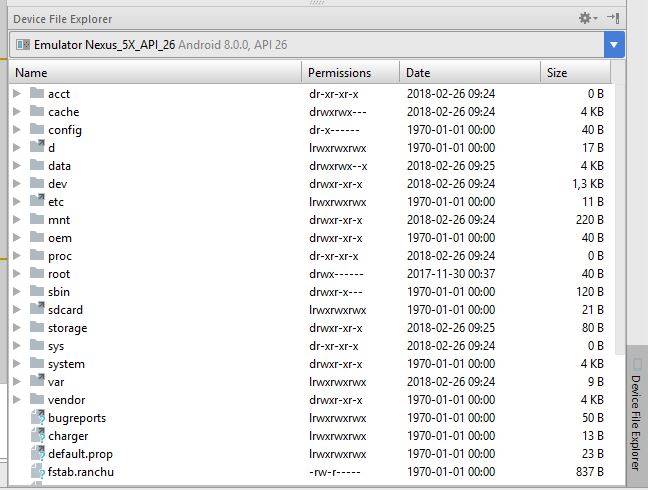Image resolution: width=648 pixels, height=490 pixels.
Task: Select the bugreports entry name
Action: (77, 418)
